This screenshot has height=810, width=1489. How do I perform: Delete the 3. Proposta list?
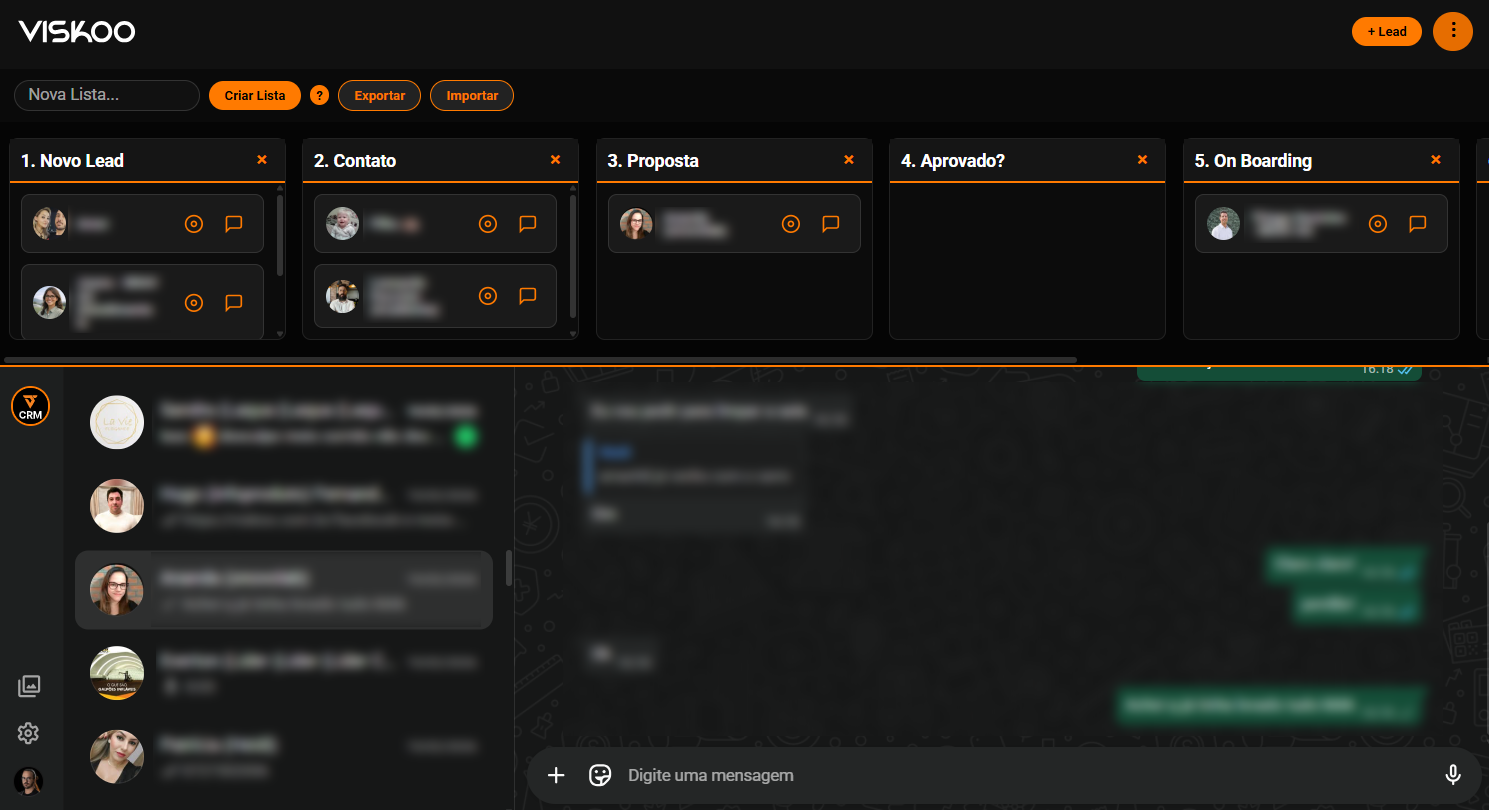[x=849, y=160]
